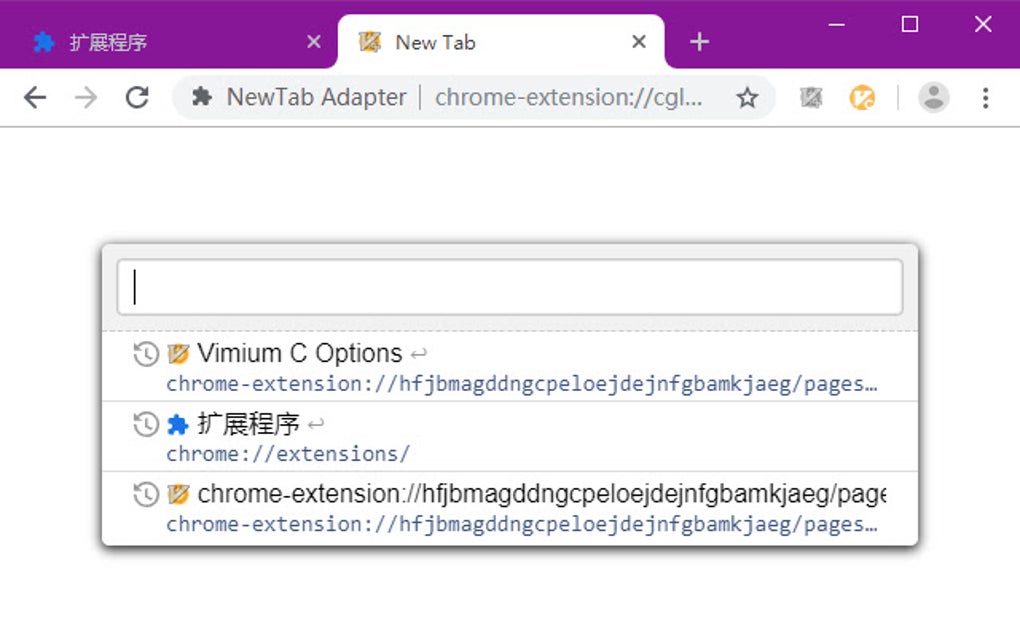Open the orange NewTab Adapter extension icon
This screenshot has width=1020, height=638.
(862, 96)
